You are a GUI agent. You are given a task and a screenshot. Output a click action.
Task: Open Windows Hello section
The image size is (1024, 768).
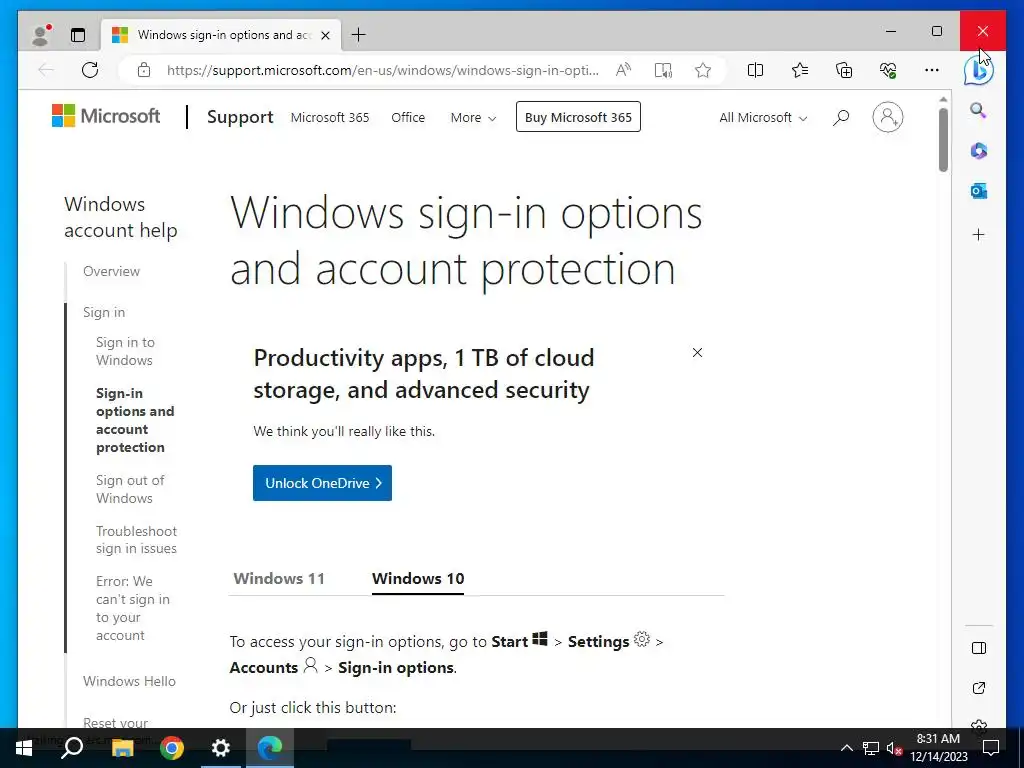(129, 681)
